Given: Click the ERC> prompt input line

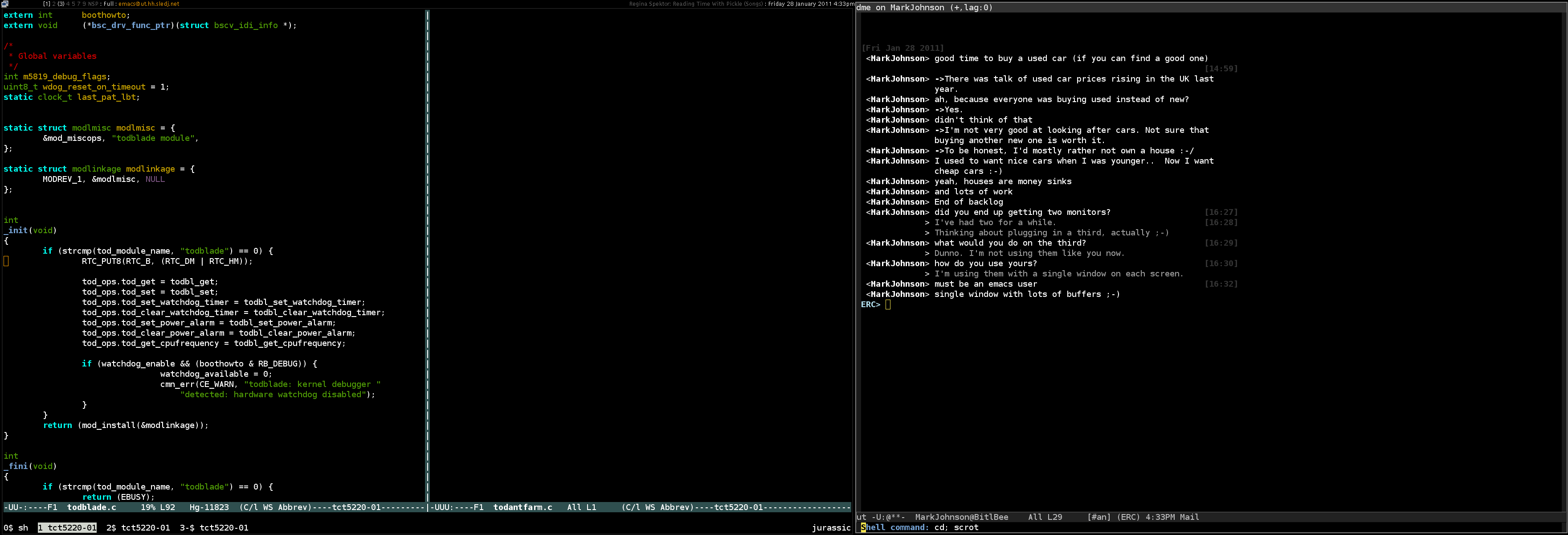Looking at the screenshot, I should [888, 305].
